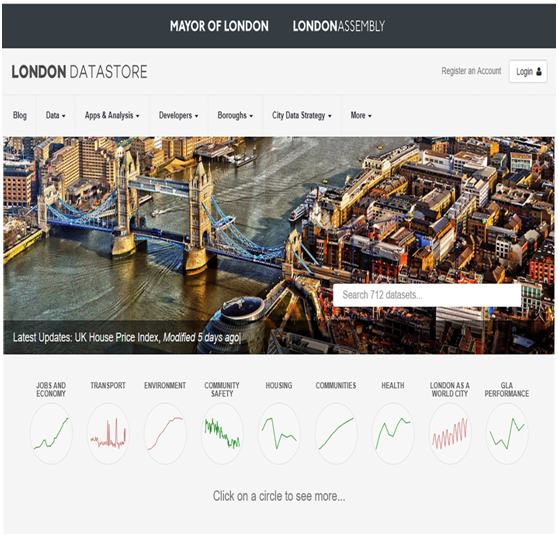Viewport: 558px width, 536px height.
Task: Click the Community Safety chart circle
Action: (222, 433)
